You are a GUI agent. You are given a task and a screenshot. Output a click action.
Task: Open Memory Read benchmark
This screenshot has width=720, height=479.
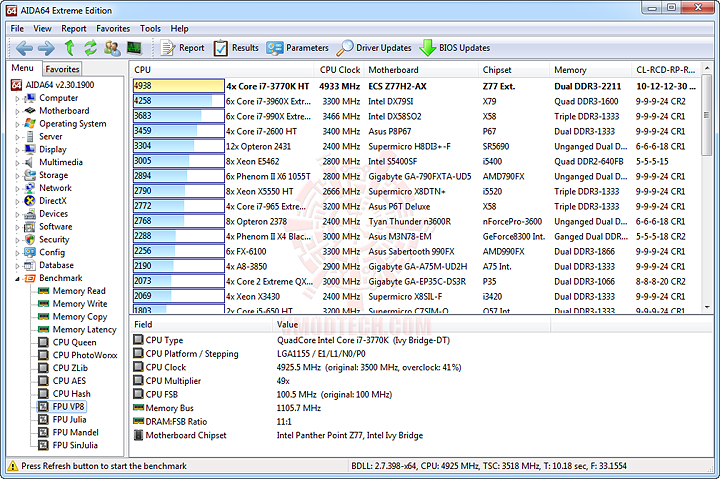point(72,291)
